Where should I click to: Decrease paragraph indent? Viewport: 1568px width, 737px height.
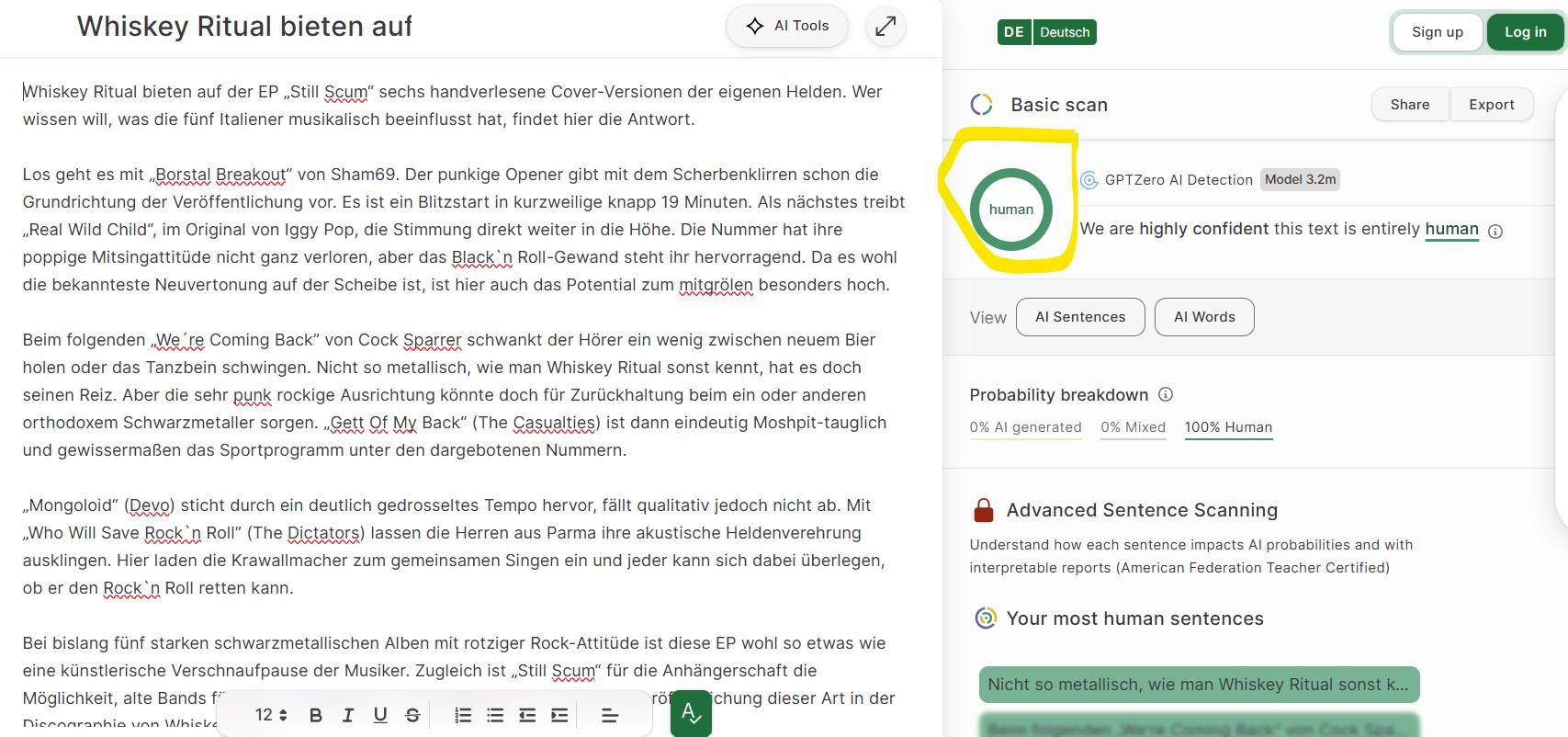(x=527, y=715)
